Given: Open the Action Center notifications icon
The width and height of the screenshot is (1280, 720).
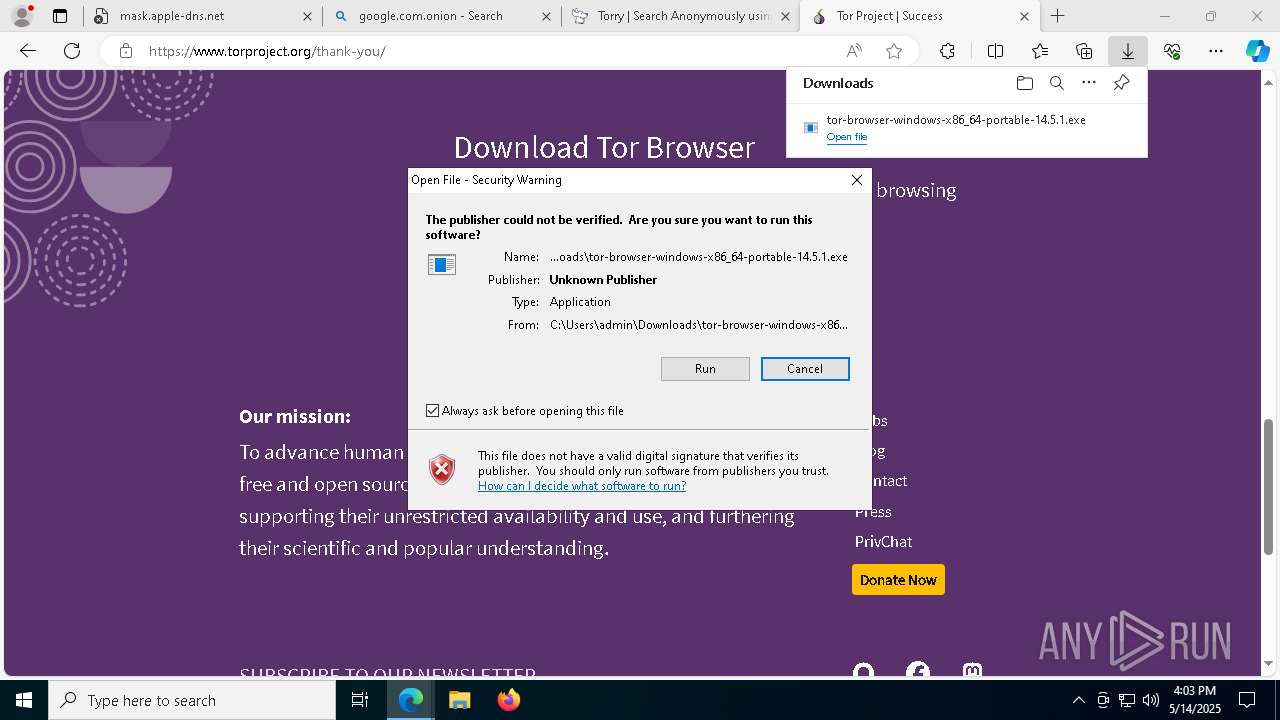Looking at the screenshot, I should tap(1247, 700).
